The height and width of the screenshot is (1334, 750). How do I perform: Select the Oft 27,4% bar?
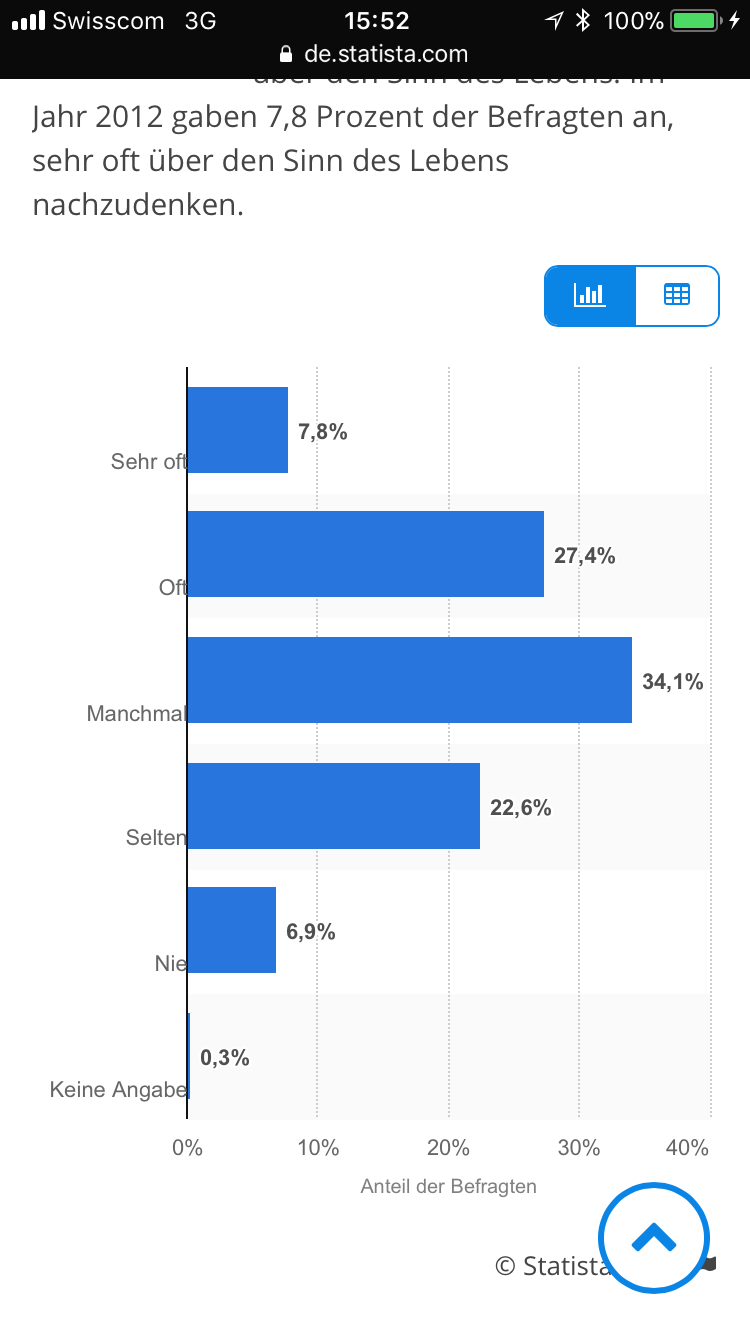pyautogui.click(x=366, y=554)
